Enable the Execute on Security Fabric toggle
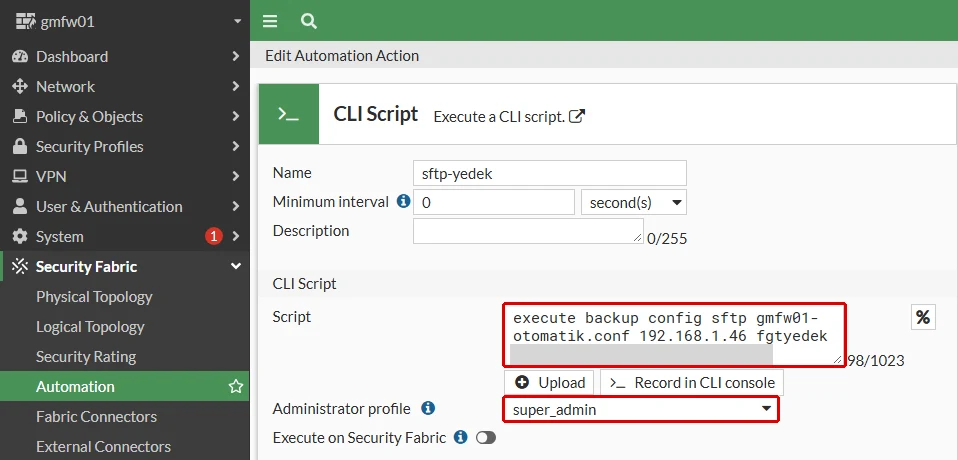958x460 pixels. coord(486,437)
